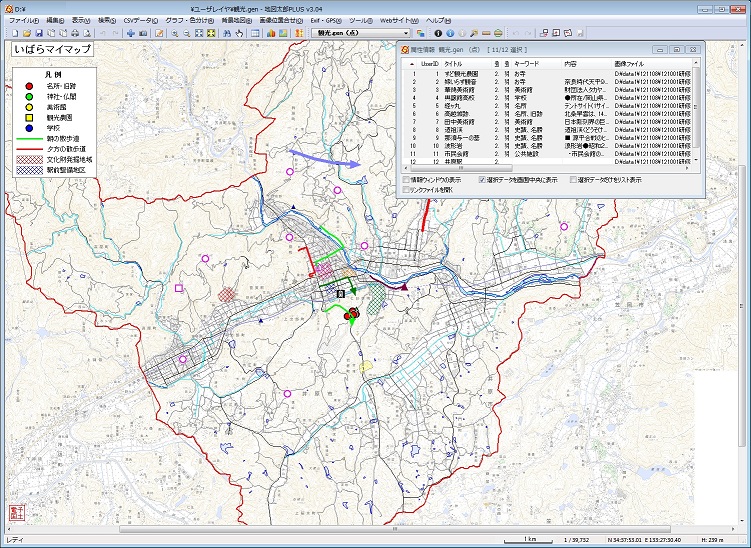751x548 pixels.
Task: Open the 観光.gen layer dropdown
Action: (405, 33)
